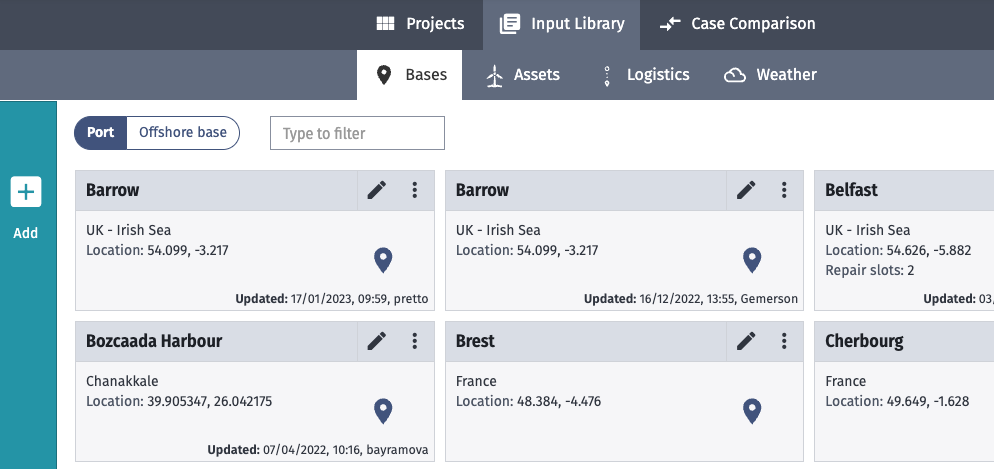Select the Brest card title

(x=475, y=341)
